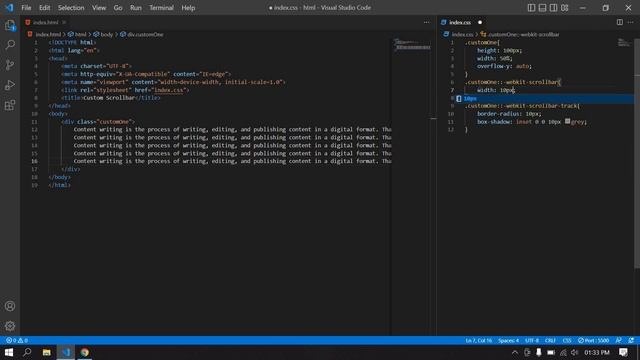
Task: Click the Visual Studio Code taskbar icon
Action: 66,352
